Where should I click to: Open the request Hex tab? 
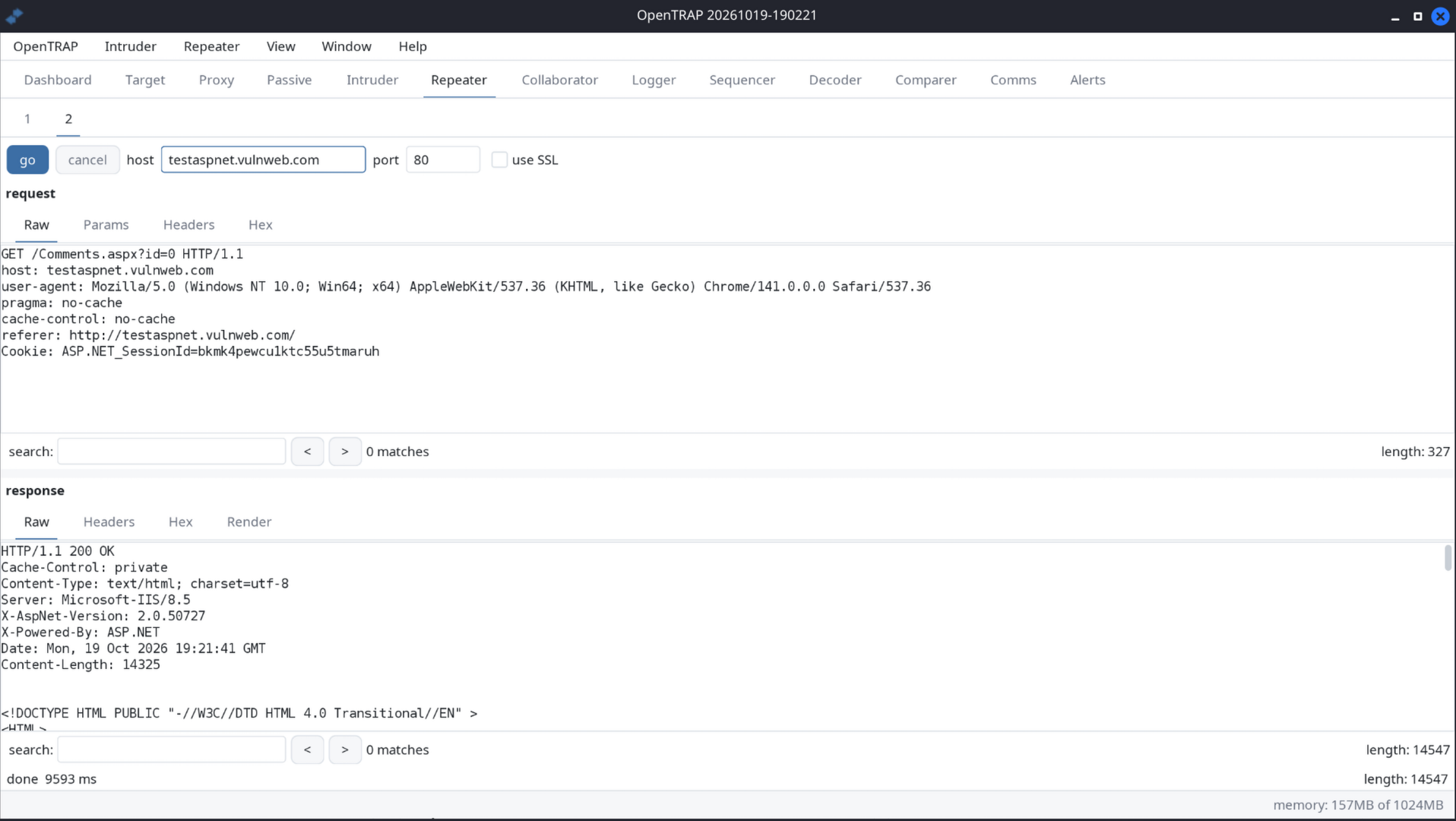260,225
